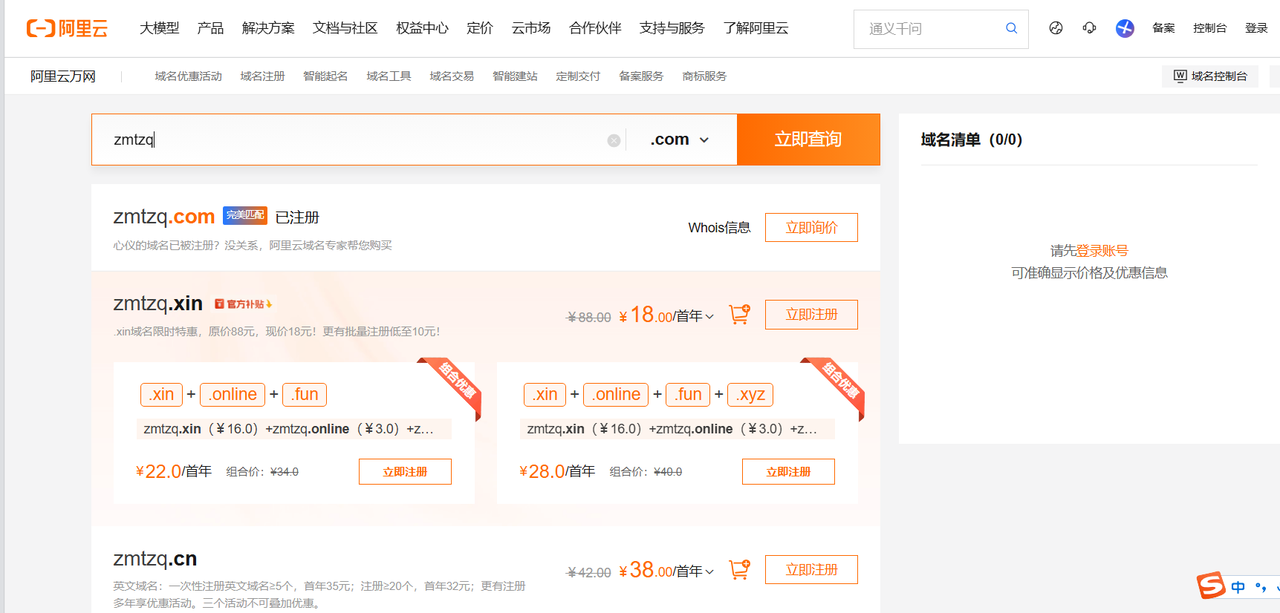1280x613 pixels.
Task: Open the 云市场 menu
Action: pyautogui.click(x=531, y=28)
